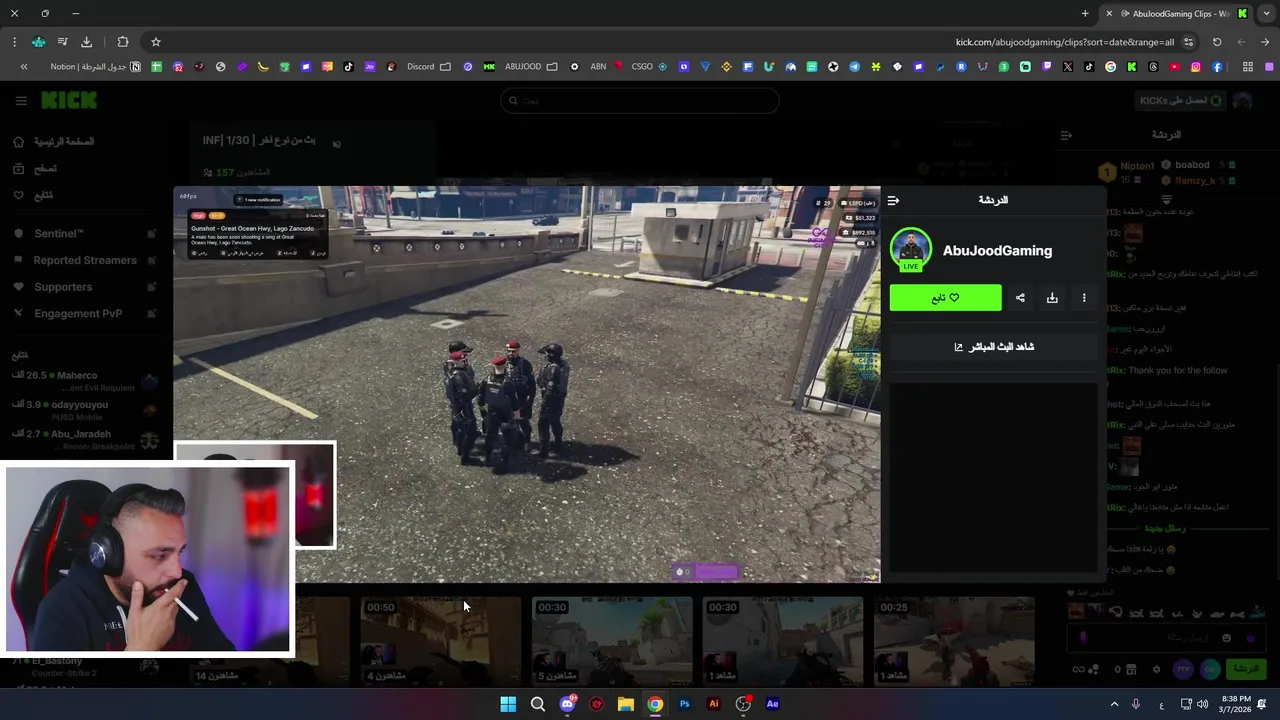
Task: Open the PayPal bookmark icon
Action: pos(940,67)
